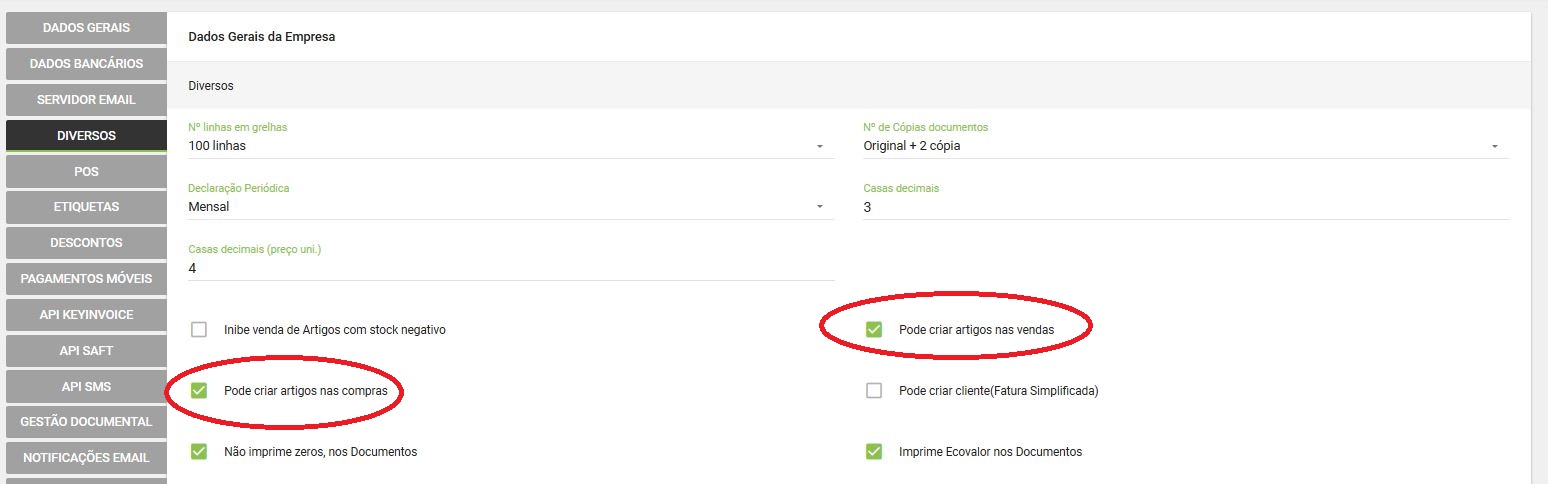Open the Dados Bancários section
Viewport: 1548px width, 484px height.
click(x=86, y=64)
